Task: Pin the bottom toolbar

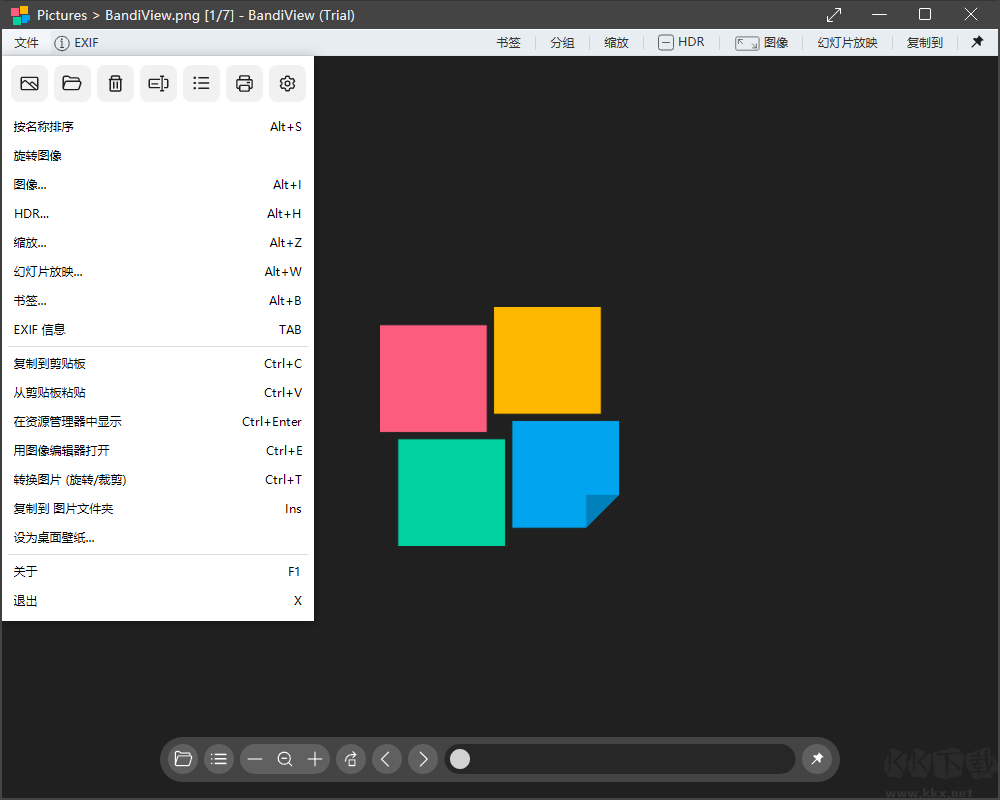Action: point(818,759)
